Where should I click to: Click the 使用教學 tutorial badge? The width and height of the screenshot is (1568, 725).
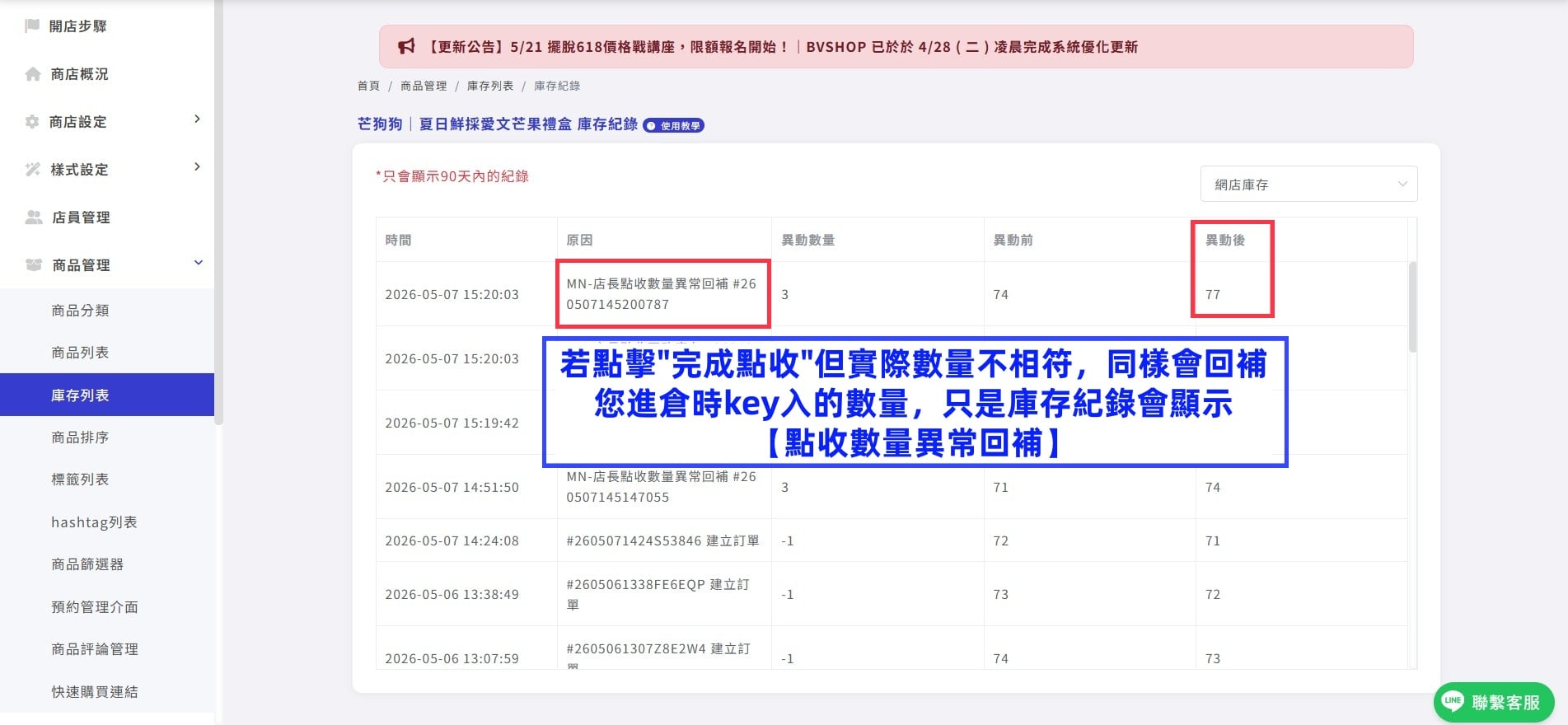(x=674, y=126)
